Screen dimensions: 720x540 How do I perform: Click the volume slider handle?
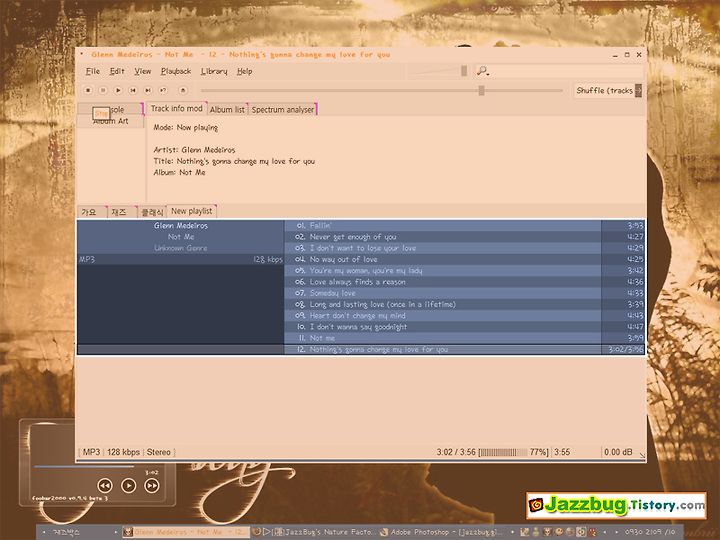pos(464,71)
